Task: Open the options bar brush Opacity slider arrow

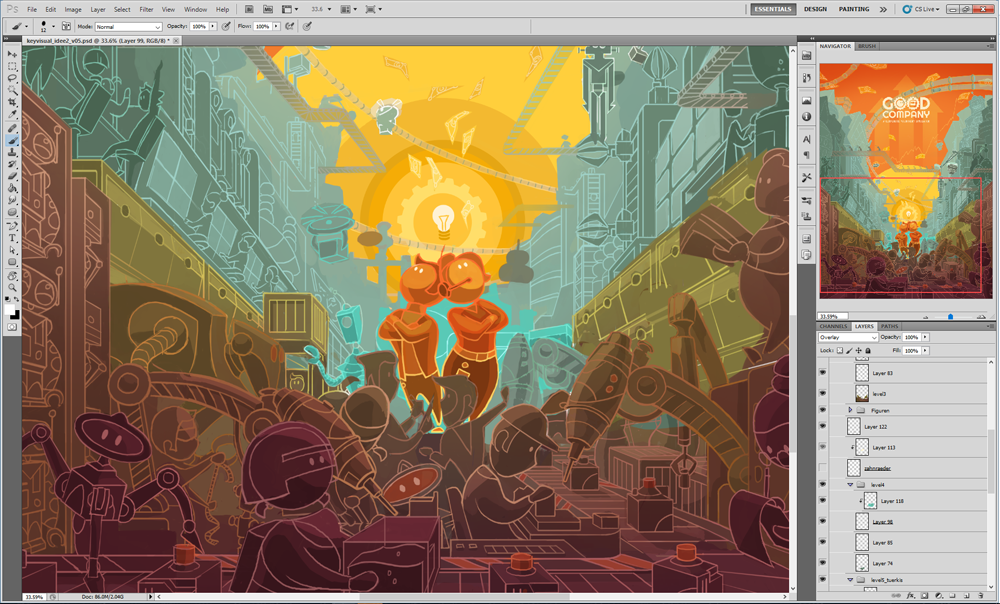Action: click(x=213, y=27)
